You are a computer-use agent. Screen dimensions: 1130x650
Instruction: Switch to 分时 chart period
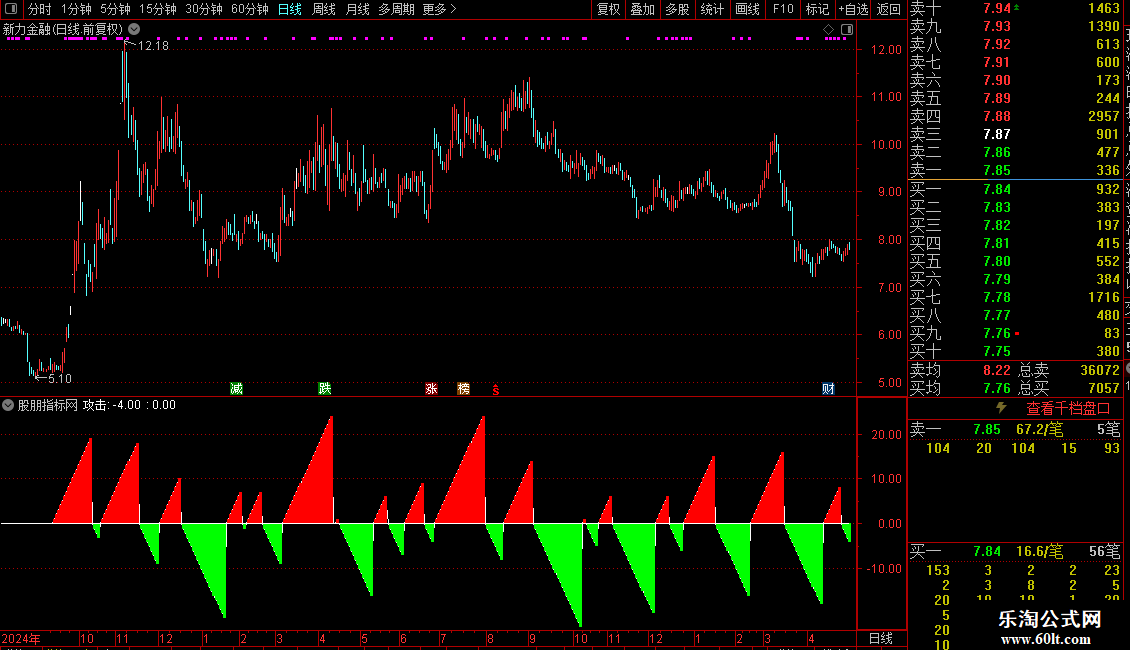[x=40, y=9]
